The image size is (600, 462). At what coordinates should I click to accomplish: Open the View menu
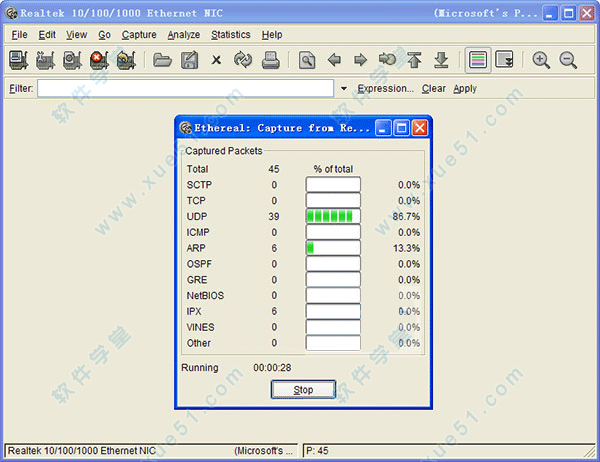(77, 35)
